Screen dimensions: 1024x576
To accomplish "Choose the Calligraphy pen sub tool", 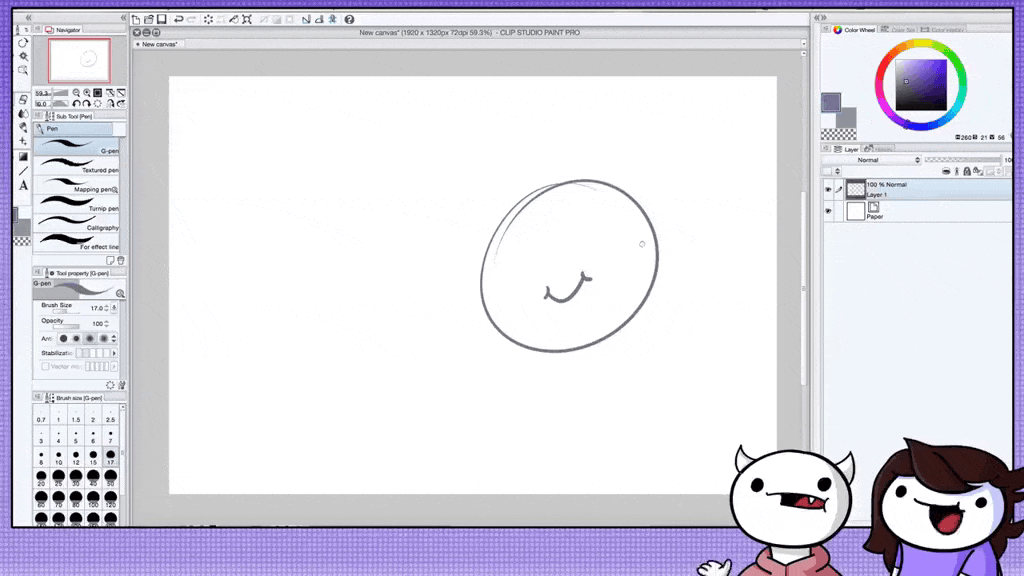I will [x=78, y=223].
